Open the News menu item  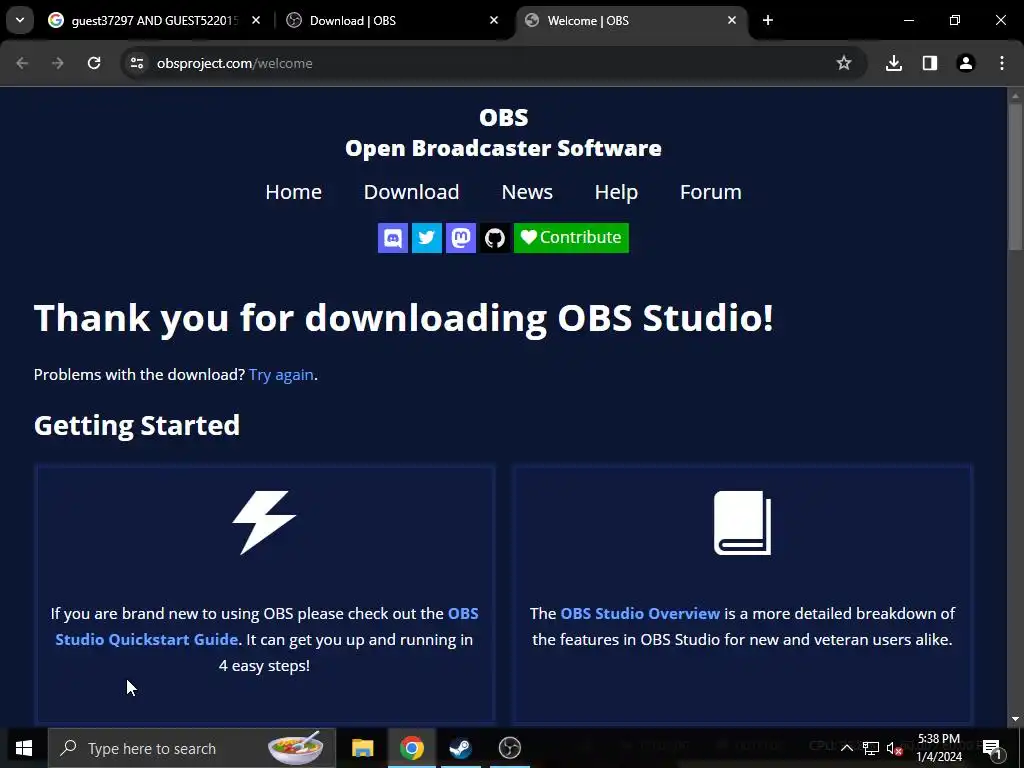pos(527,192)
